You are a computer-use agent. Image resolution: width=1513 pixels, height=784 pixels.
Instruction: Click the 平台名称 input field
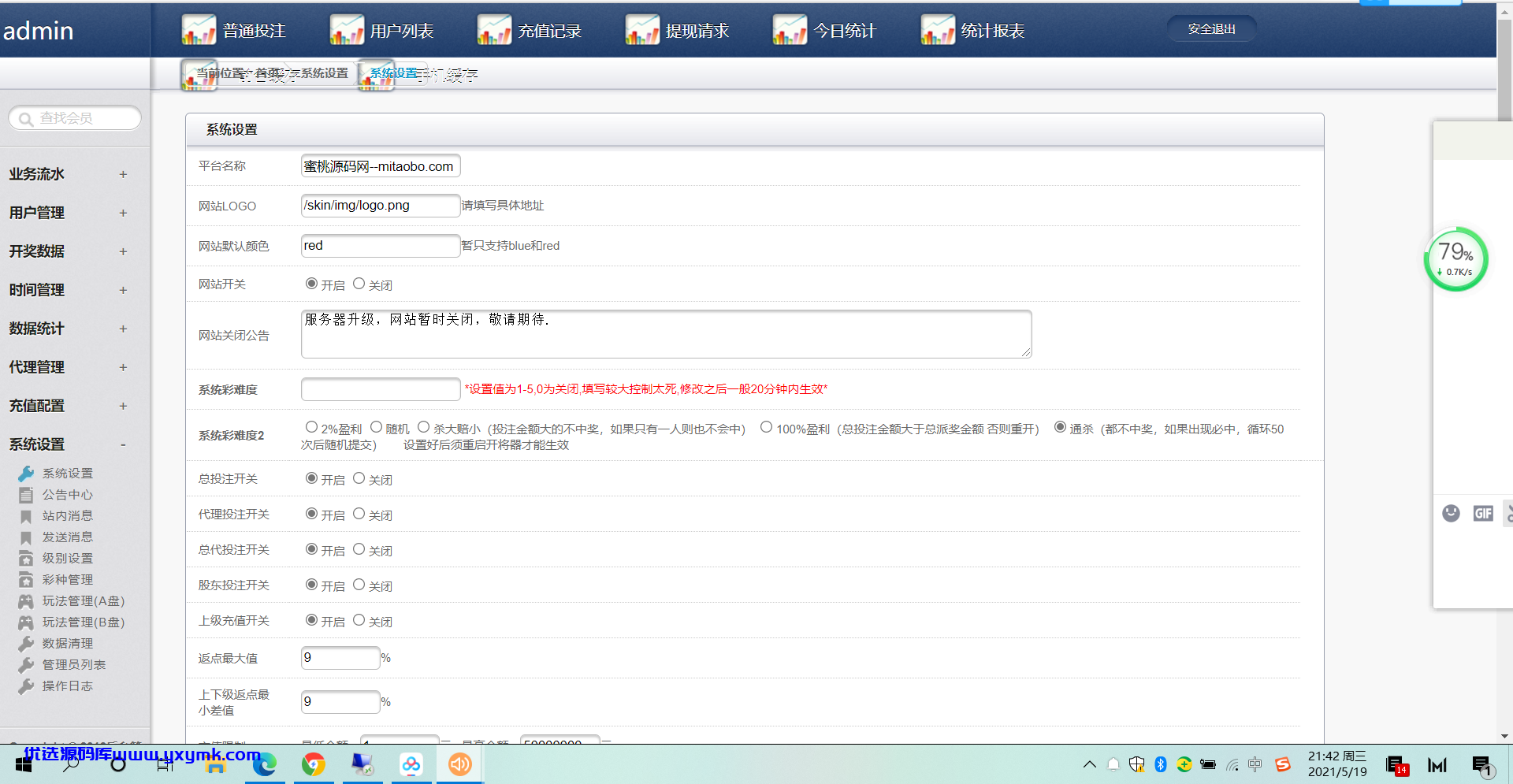click(381, 166)
